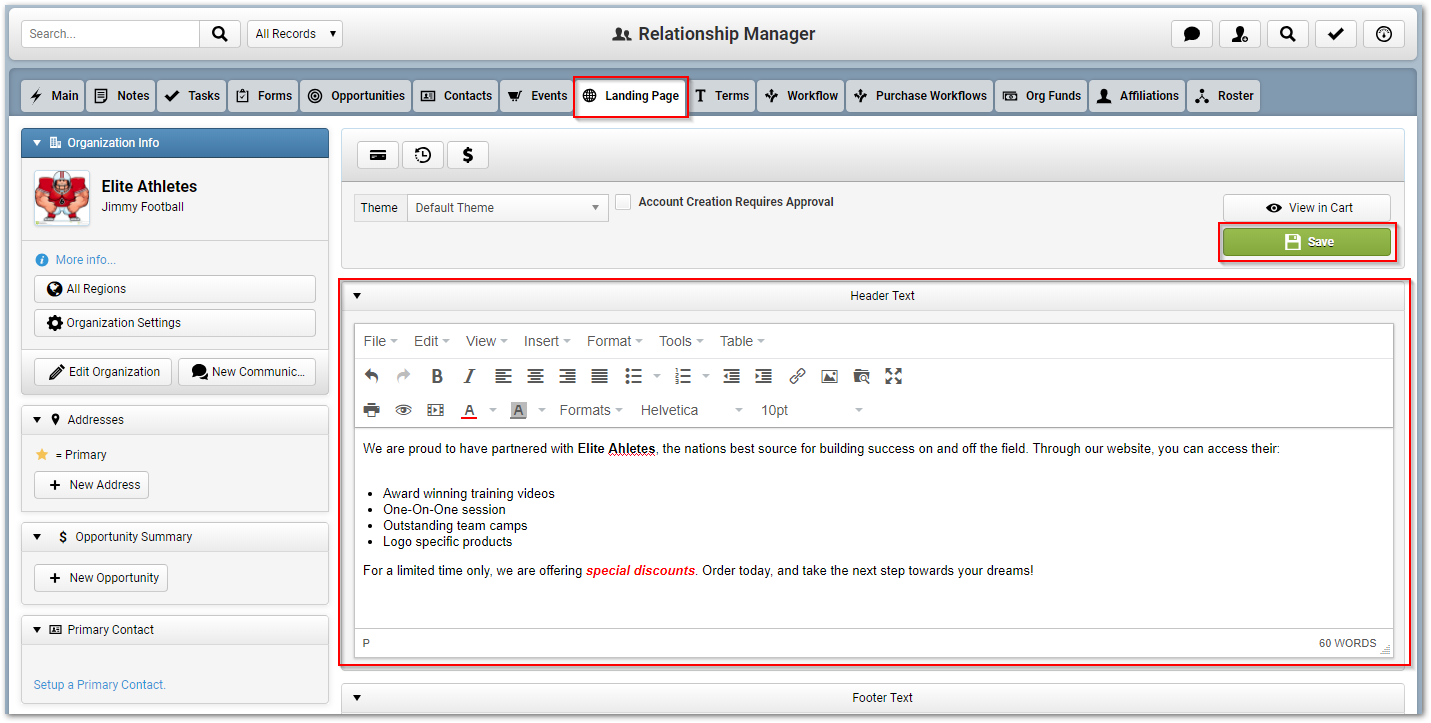Open the Theme dropdown showing Default Theme
1431x723 pixels.
(x=507, y=208)
